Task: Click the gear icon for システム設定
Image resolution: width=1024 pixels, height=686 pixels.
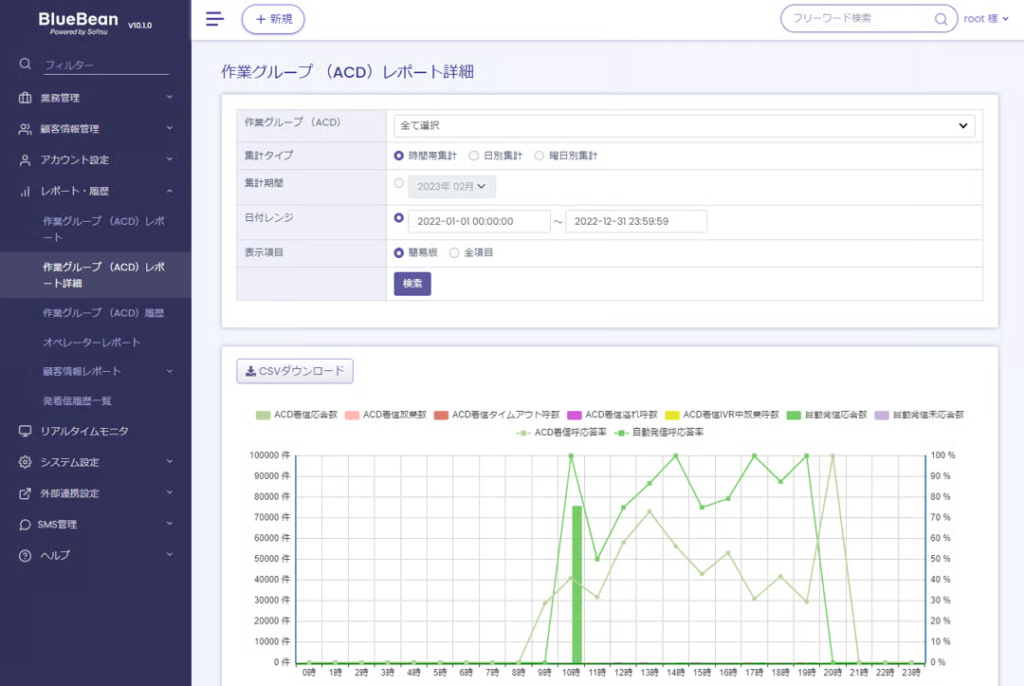Action: [x=25, y=462]
